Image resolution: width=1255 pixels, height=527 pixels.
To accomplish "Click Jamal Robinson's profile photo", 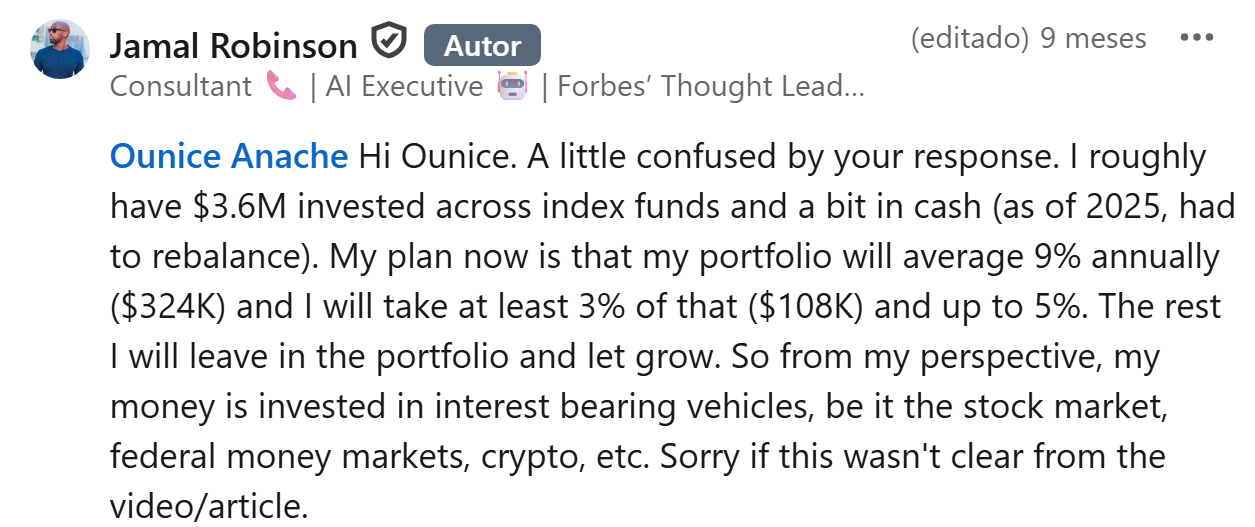I will (61, 48).
